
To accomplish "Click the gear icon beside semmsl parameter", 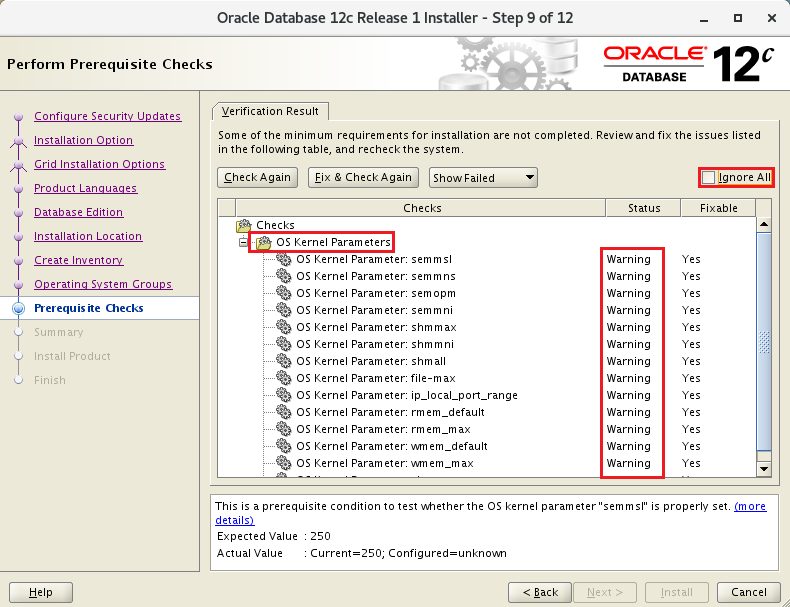I will coord(284,259).
